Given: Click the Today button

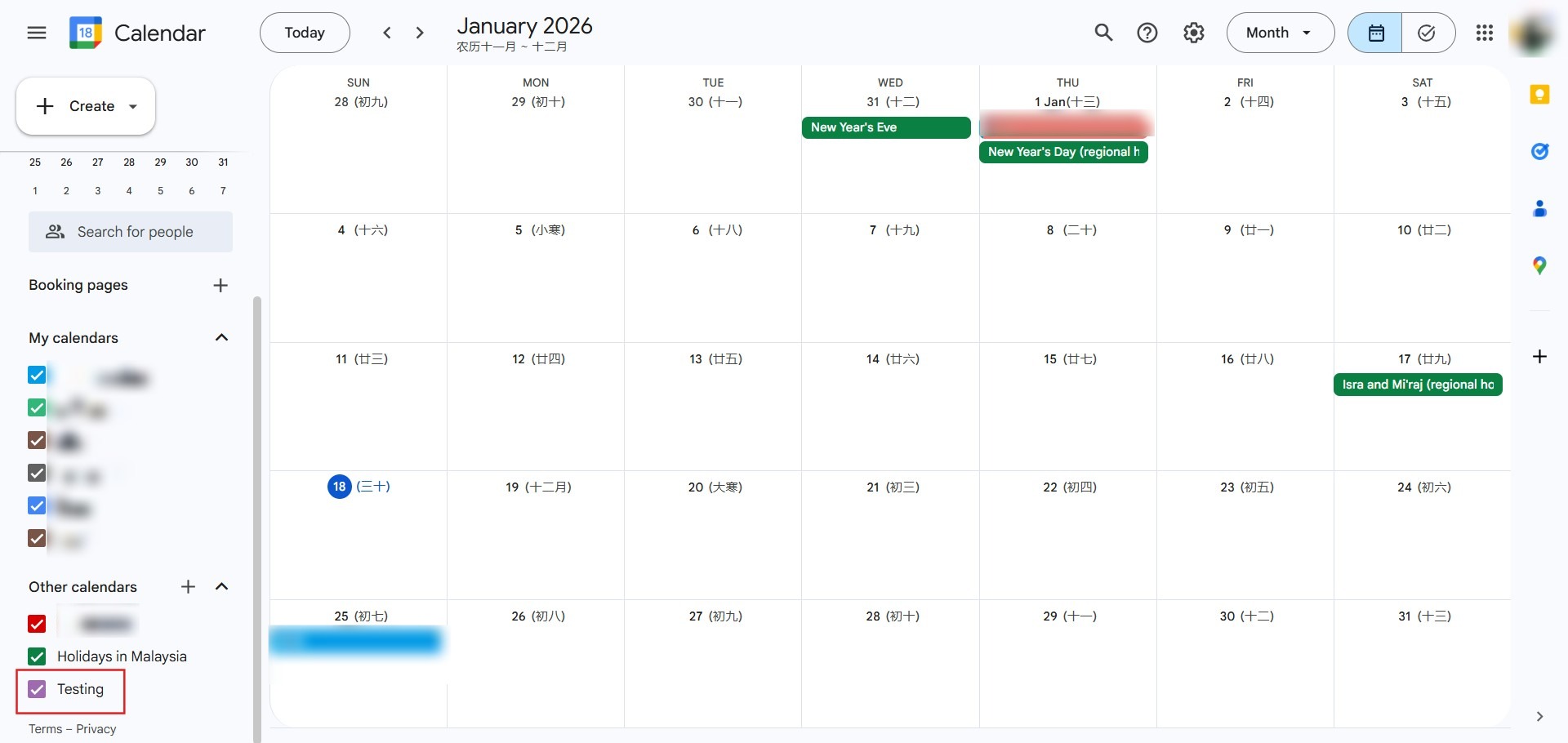Looking at the screenshot, I should tap(305, 33).
